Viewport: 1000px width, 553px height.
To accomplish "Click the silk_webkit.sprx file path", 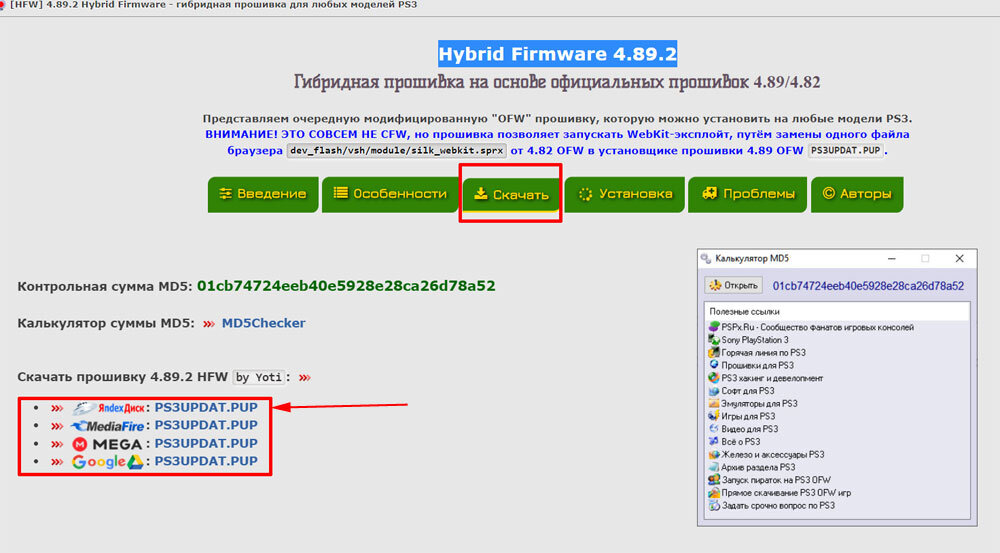I will (x=397, y=151).
